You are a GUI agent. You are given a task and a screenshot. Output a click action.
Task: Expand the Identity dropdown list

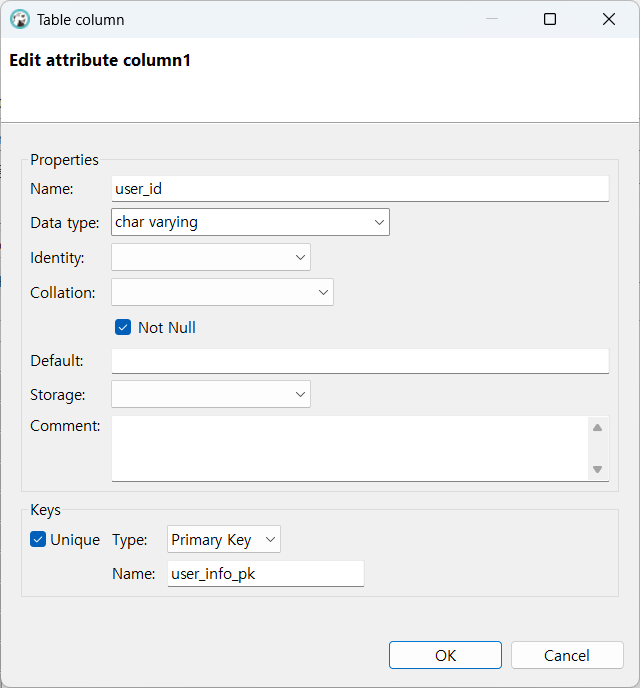click(x=300, y=257)
